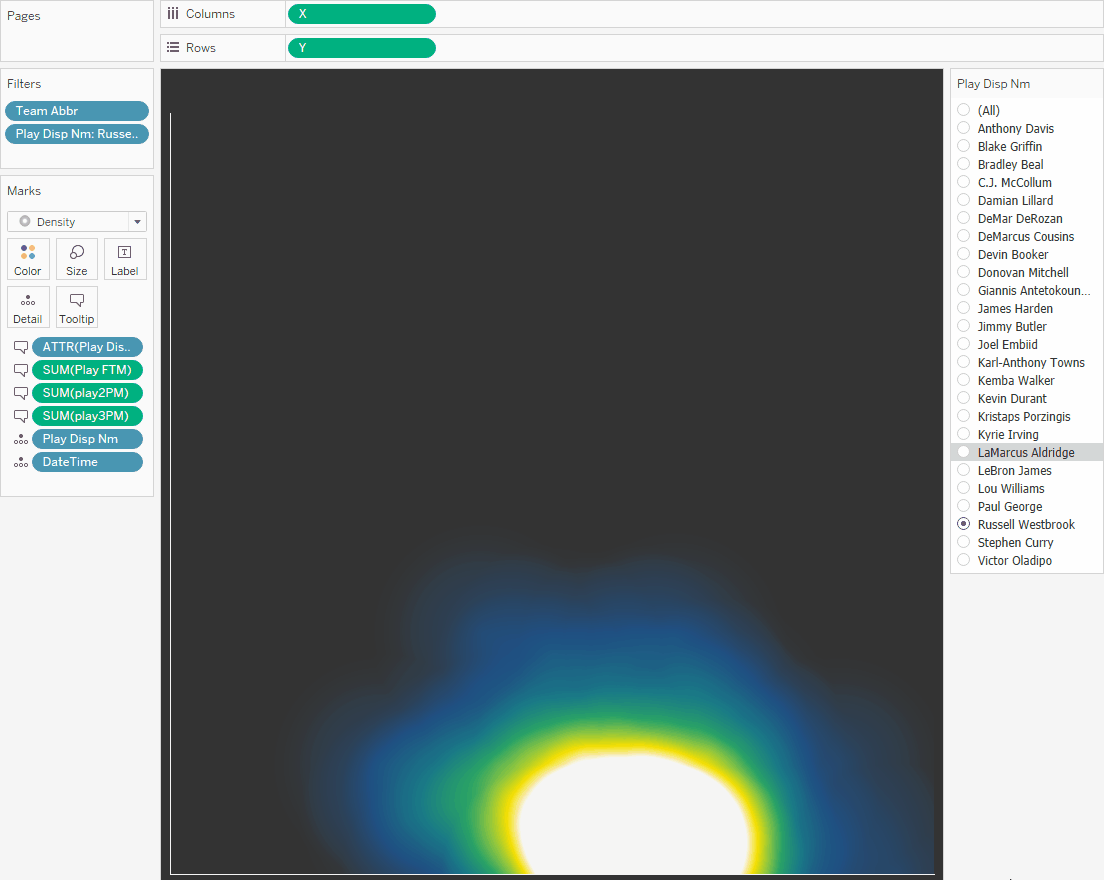The image size is (1104, 880).
Task: Click the SUM(play2PM) marks pill
Action: tap(87, 393)
